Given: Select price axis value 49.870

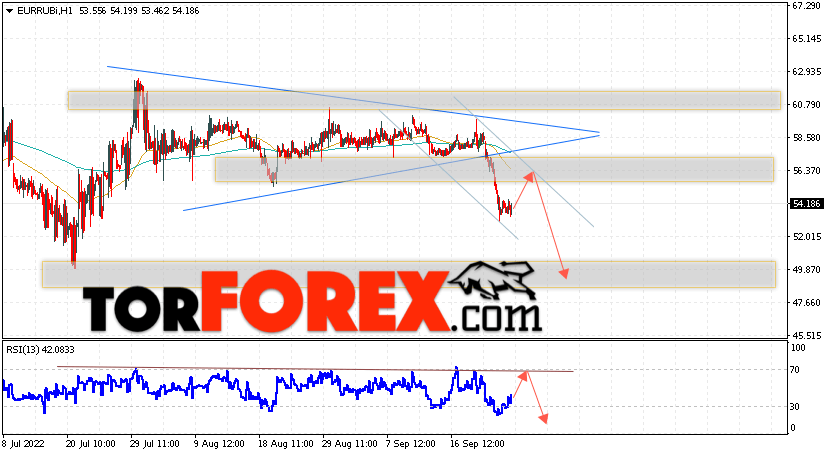Looking at the screenshot, I should 806,270.
